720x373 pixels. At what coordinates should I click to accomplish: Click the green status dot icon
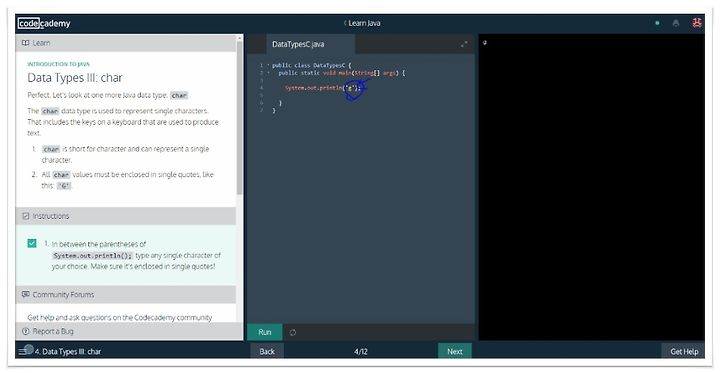click(658, 23)
